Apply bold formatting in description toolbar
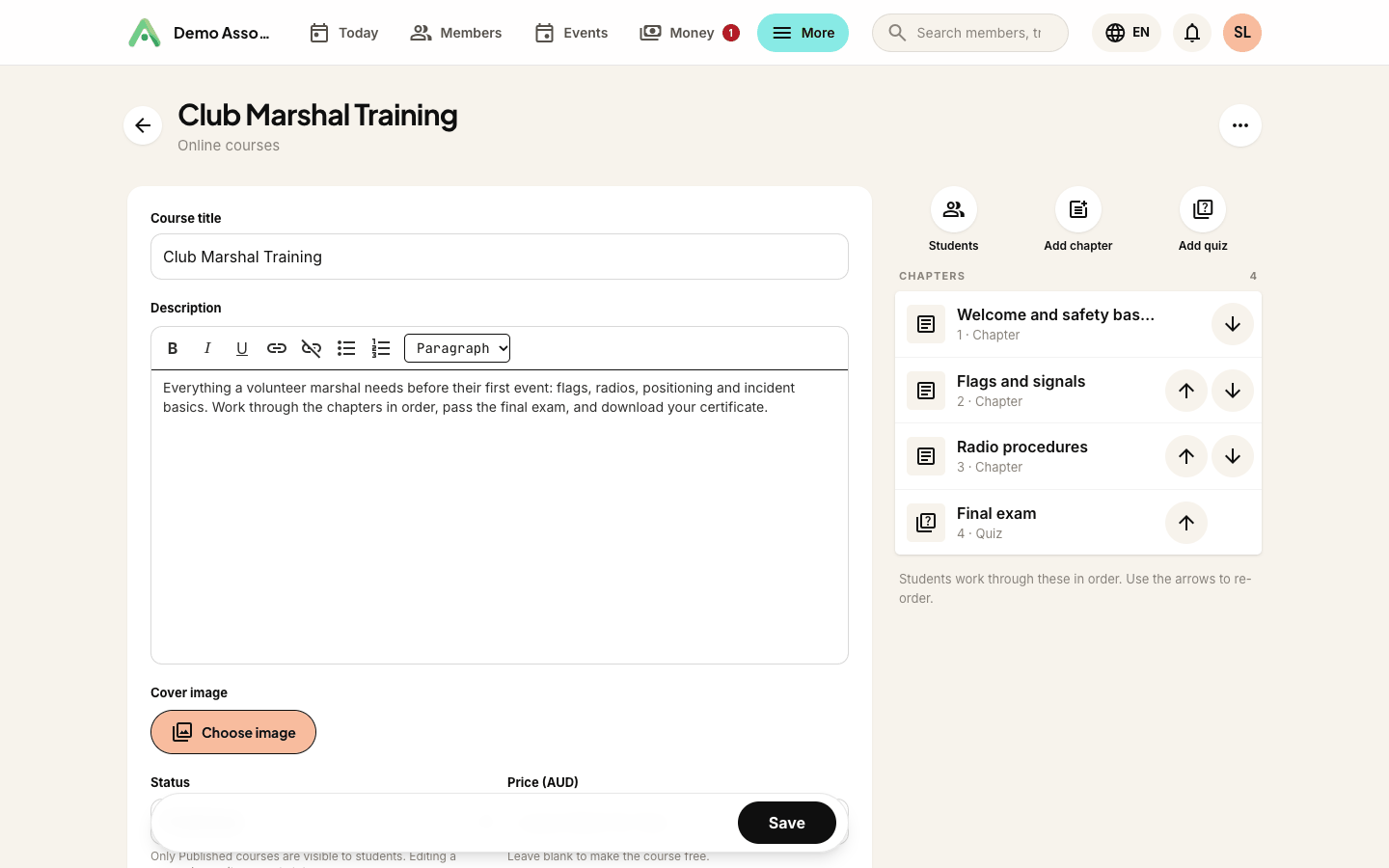 click(x=173, y=348)
